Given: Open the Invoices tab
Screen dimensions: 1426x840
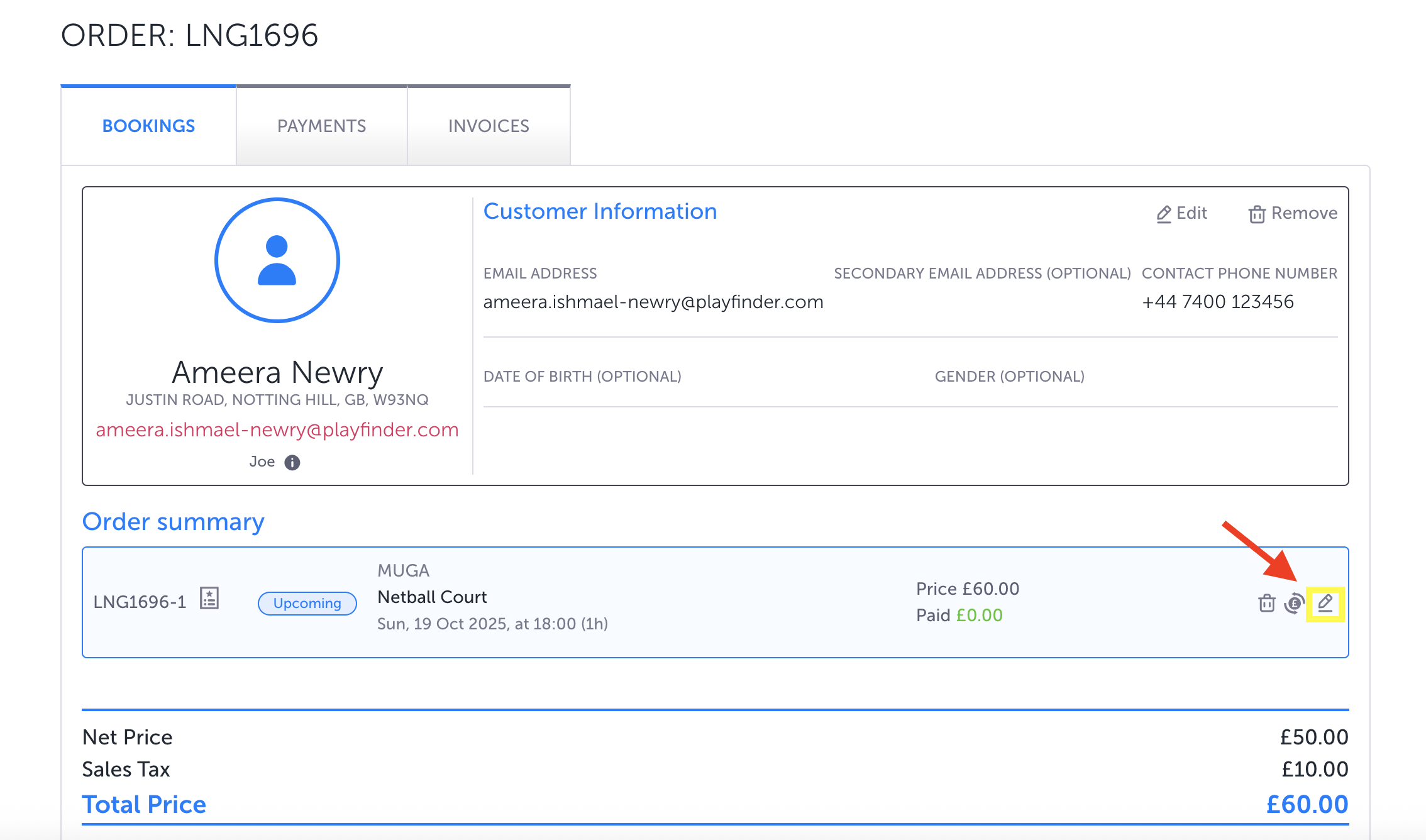Looking at the screenshot, I should pos(489,126).
